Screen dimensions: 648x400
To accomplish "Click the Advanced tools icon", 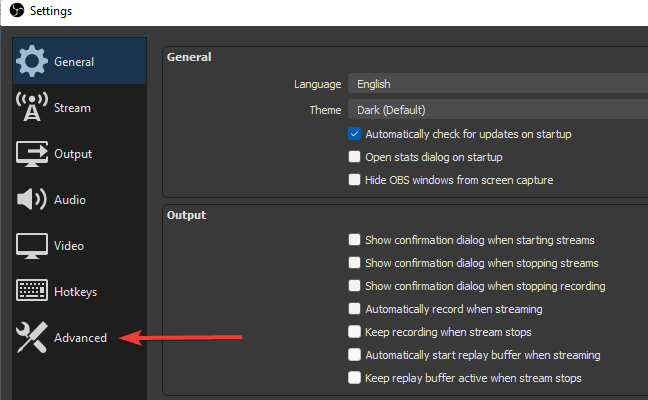I will tap(32, 338).
